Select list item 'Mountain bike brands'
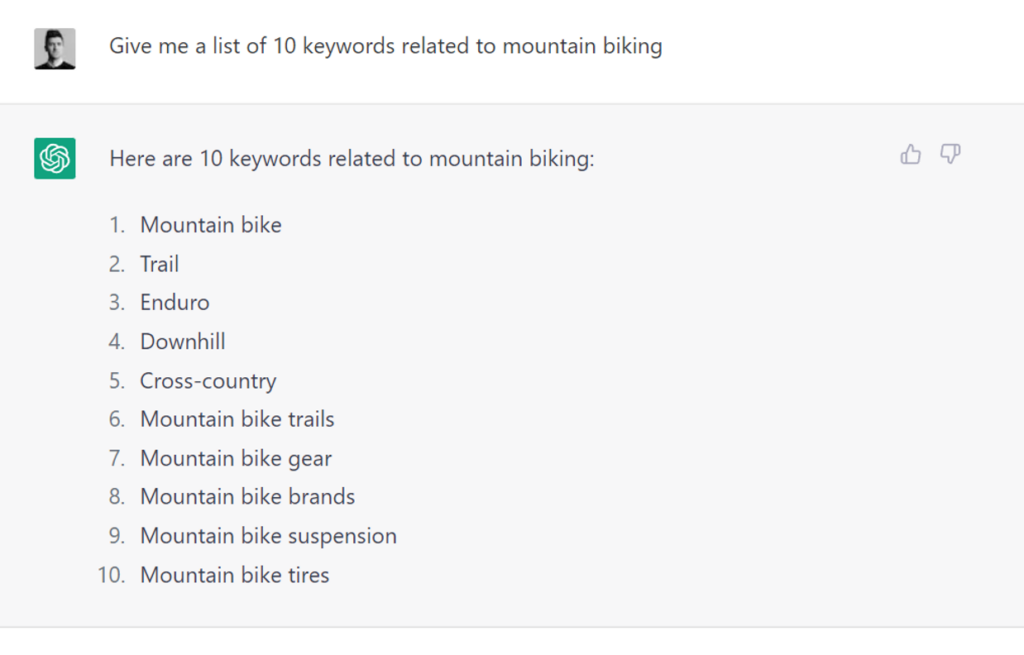 point(248,497)
